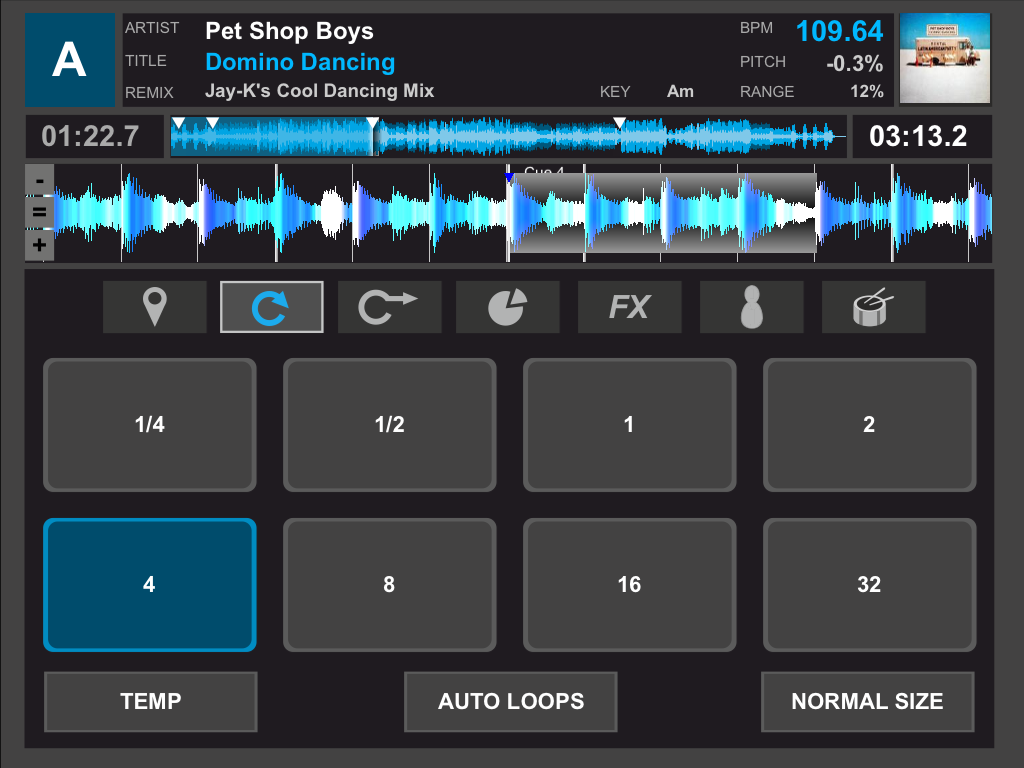The image size is (1024, 768).
Task: Open the AUTO LOOPS page selector
Action: [510, 702]
